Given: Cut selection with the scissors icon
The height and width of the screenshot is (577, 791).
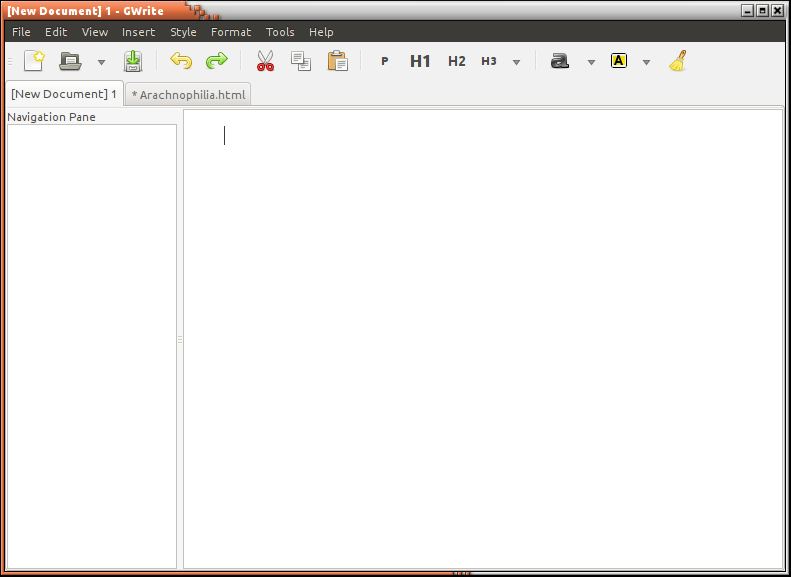Looking at the screenshot, I should pyautogui.click(x=265, y=61).
